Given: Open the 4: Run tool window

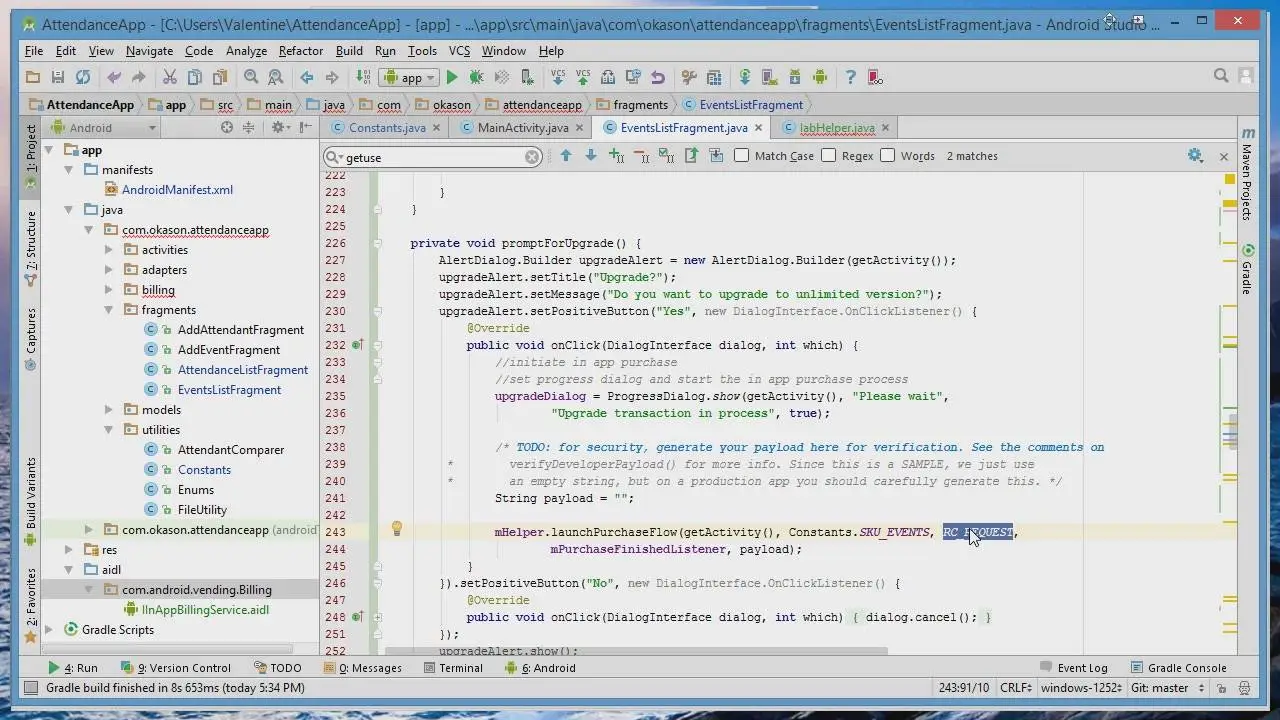Looking at the screenshot, I should 73,668.
